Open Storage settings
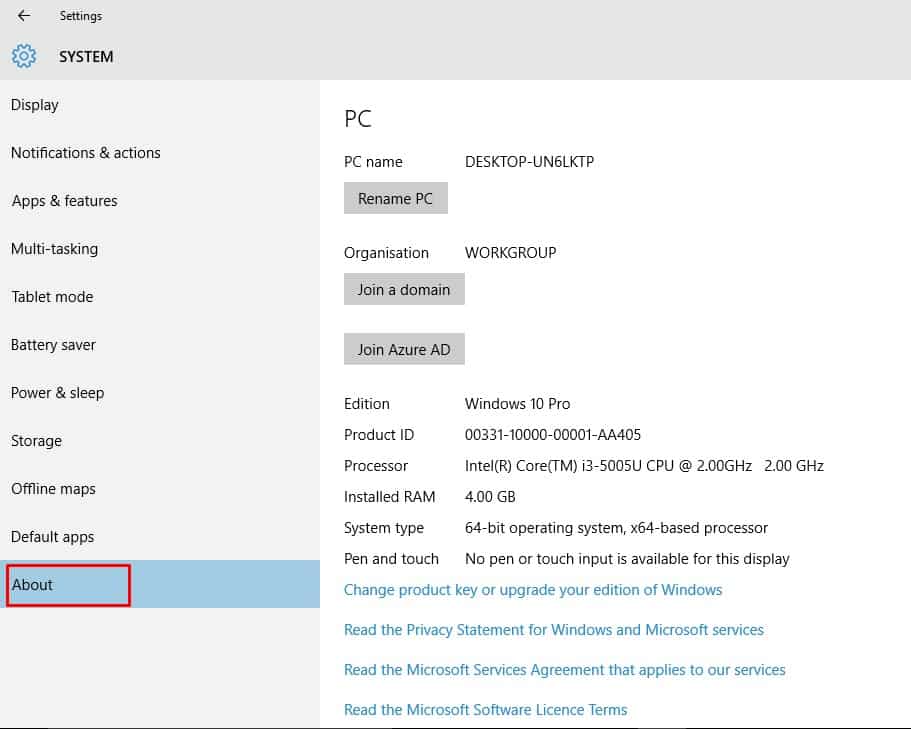The image size is (911, 729). tap(37, 441)
